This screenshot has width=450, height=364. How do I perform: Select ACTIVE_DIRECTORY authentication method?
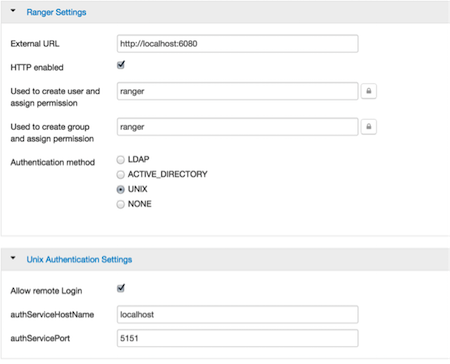click(x=120, y=174)
